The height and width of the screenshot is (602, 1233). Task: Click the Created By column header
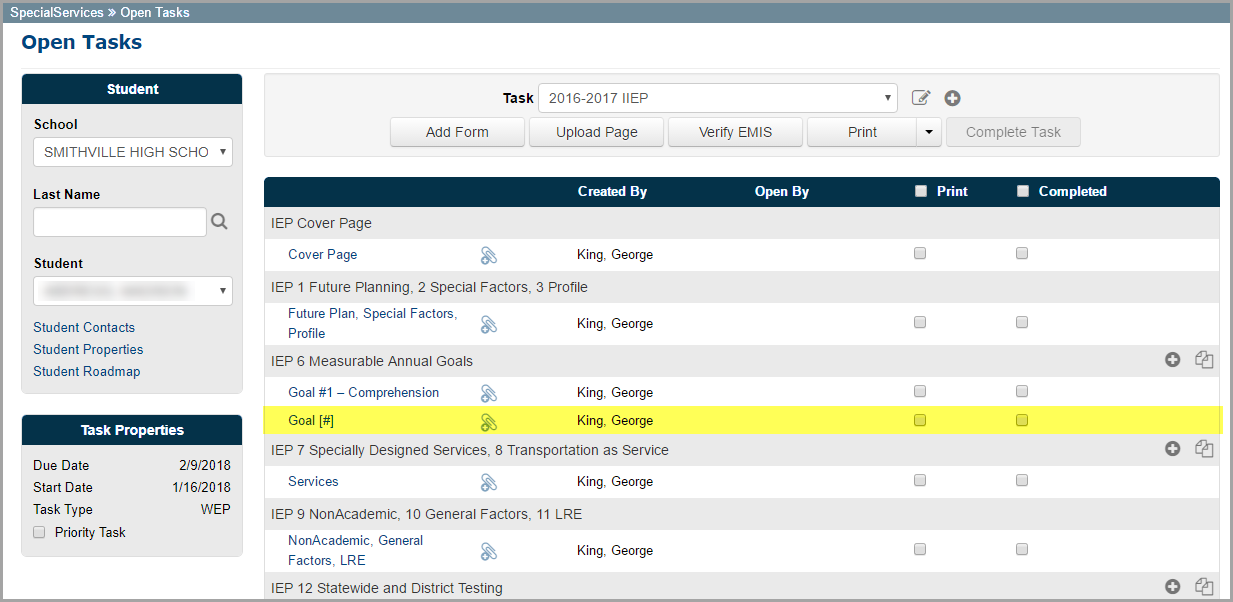pos(612,191)
